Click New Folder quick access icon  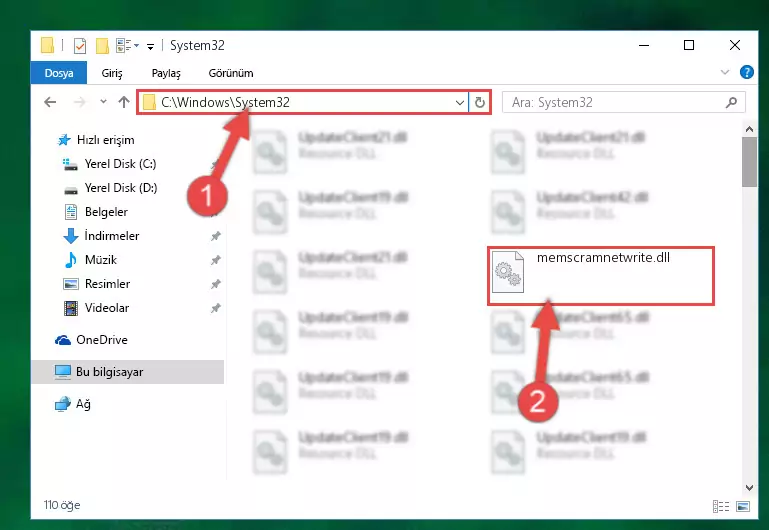pos(102,46)
